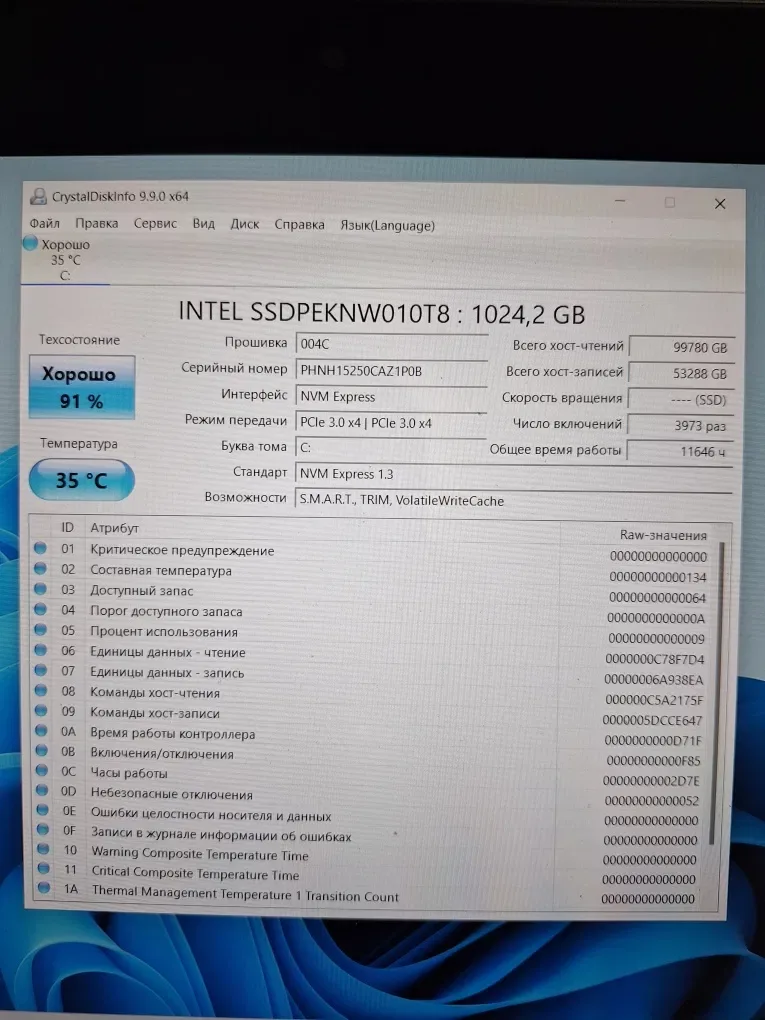The height and width of the screenshot is (1020, 765).
Task: Open the Вид menu
Action: (203, 223)
